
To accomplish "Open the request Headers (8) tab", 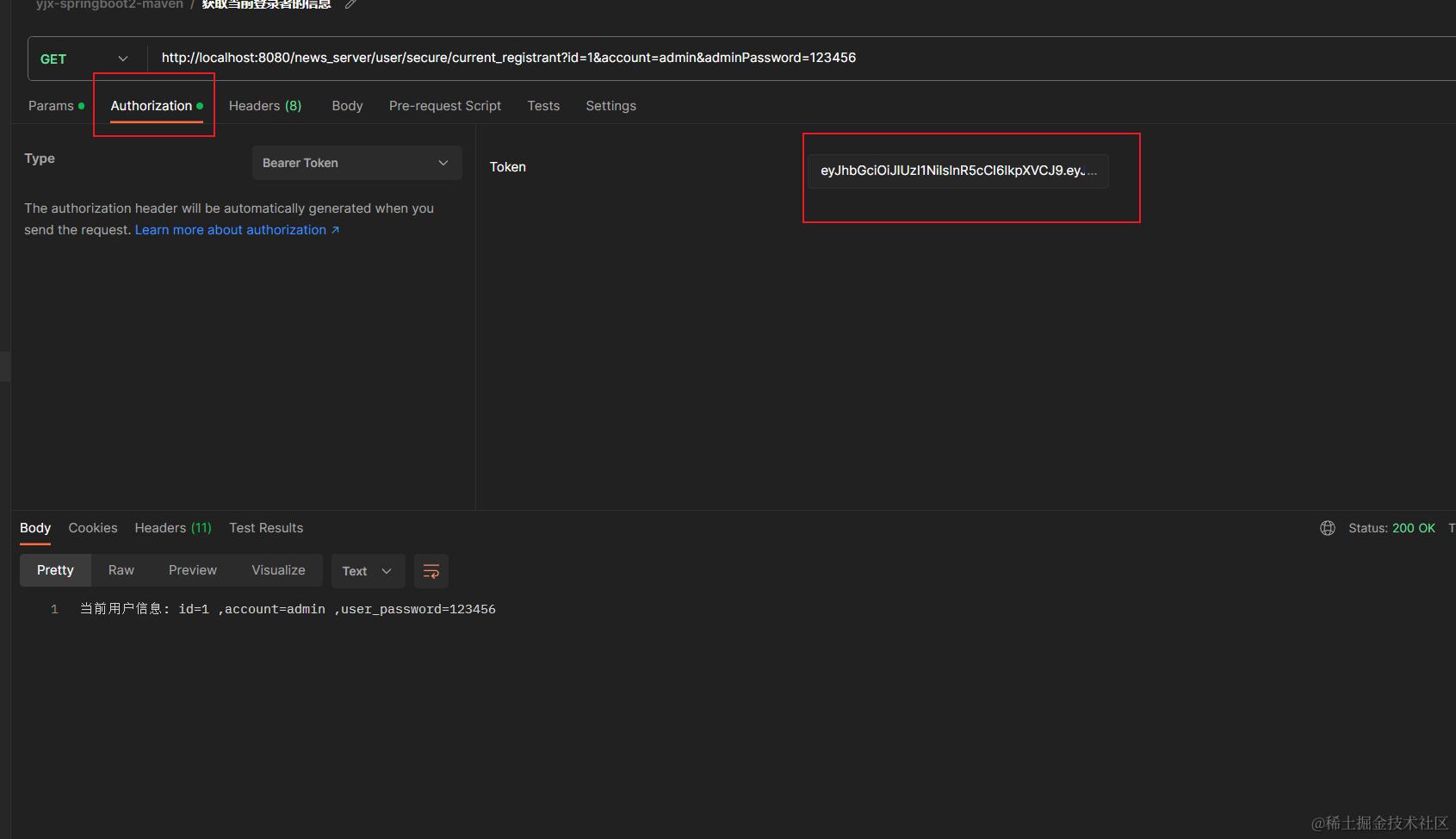I will coord(265,106).
